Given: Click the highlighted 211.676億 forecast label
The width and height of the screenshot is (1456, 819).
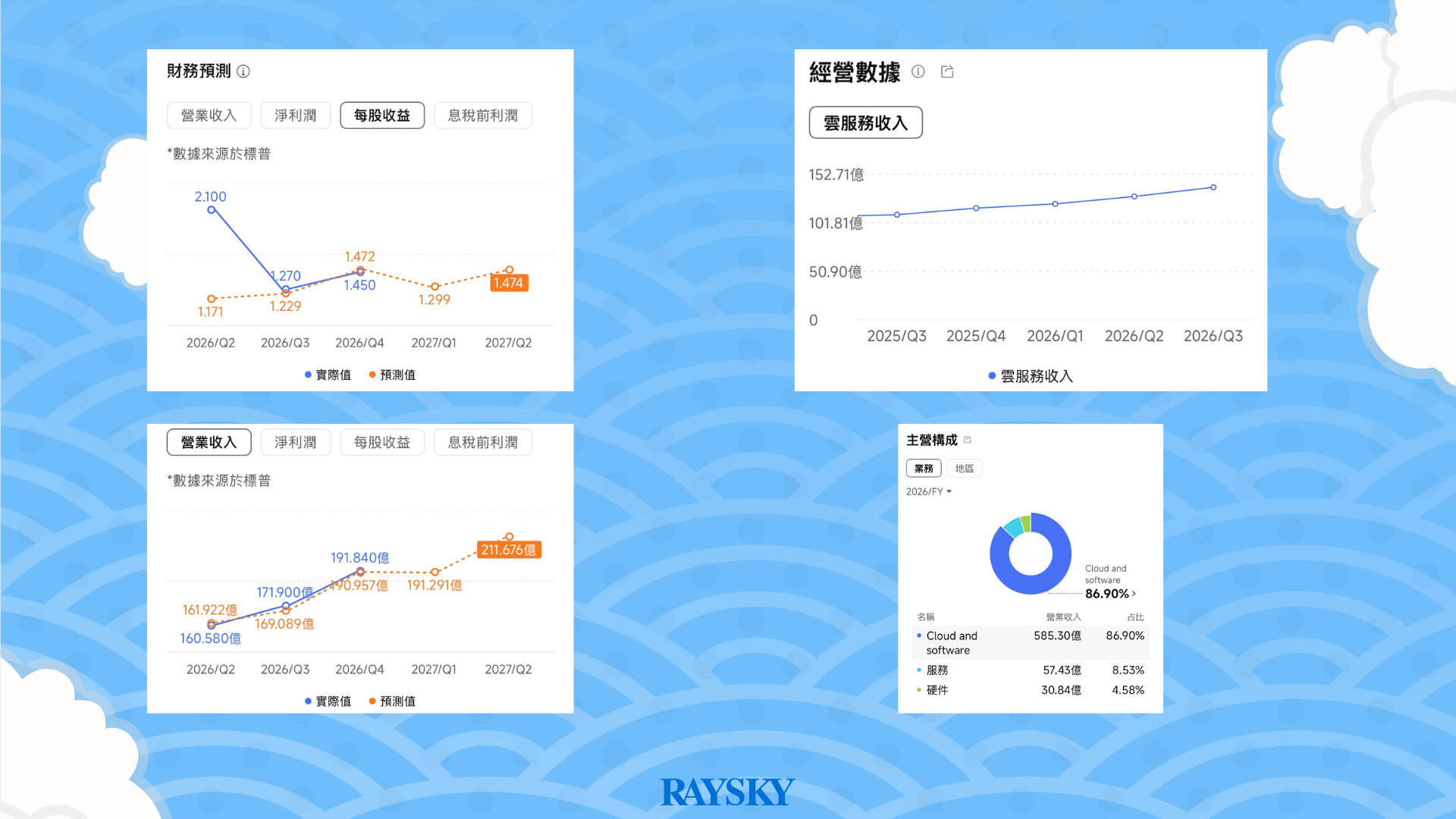Looking at the screenshot, I should pyautogui.click(x=508, y=550).
